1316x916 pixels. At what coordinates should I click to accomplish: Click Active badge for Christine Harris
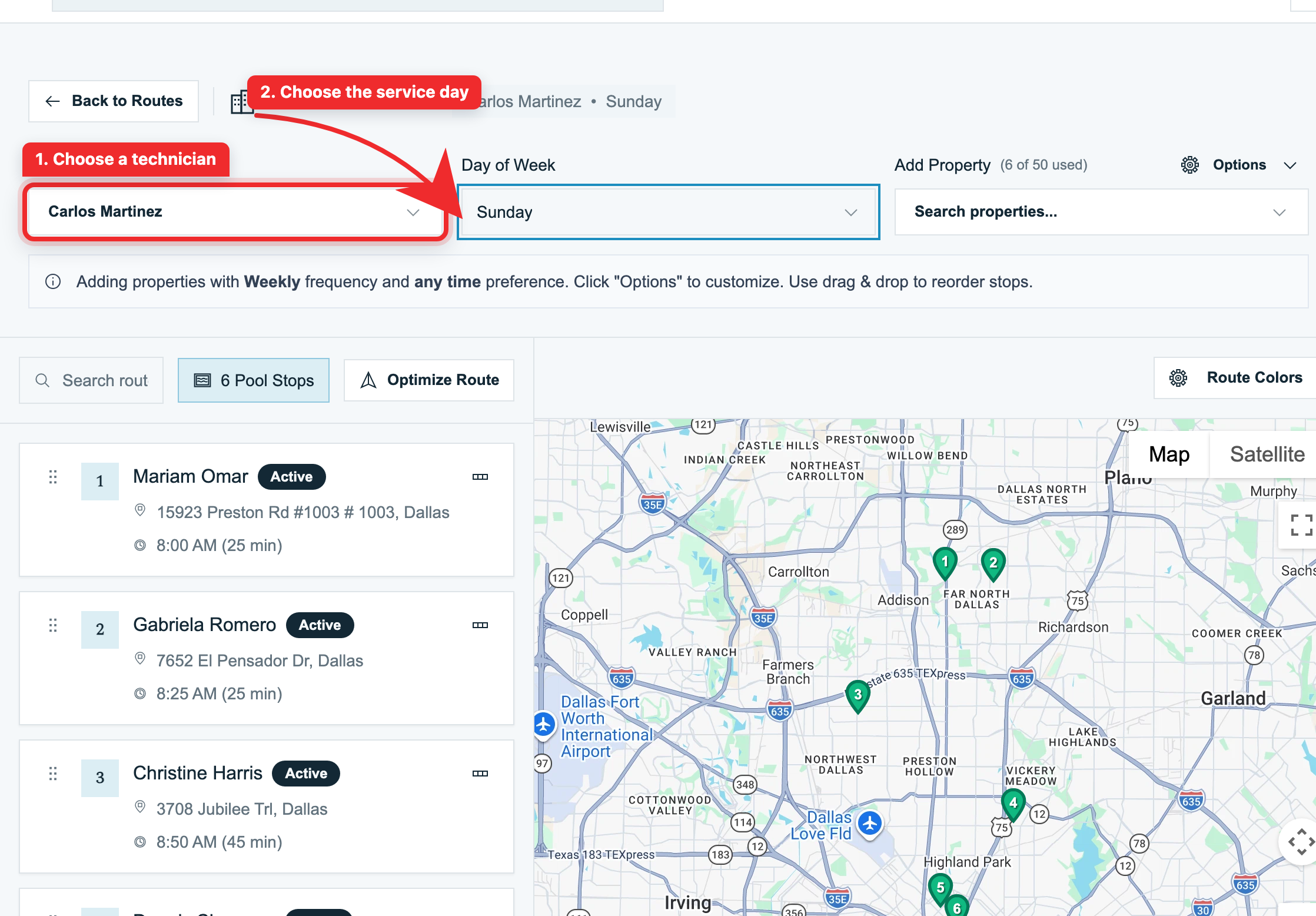[x=306, y=774]
